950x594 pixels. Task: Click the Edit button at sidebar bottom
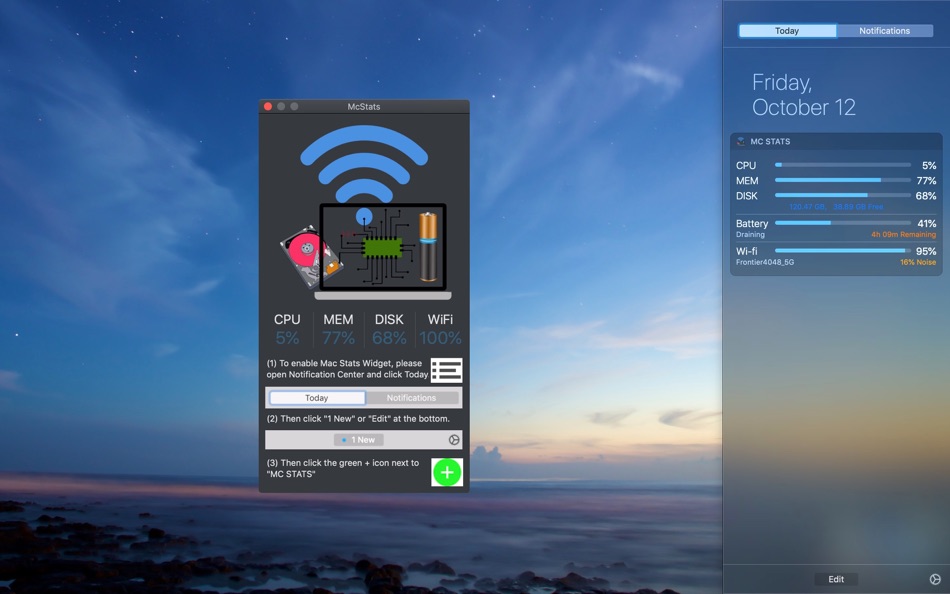click(836, 579)
